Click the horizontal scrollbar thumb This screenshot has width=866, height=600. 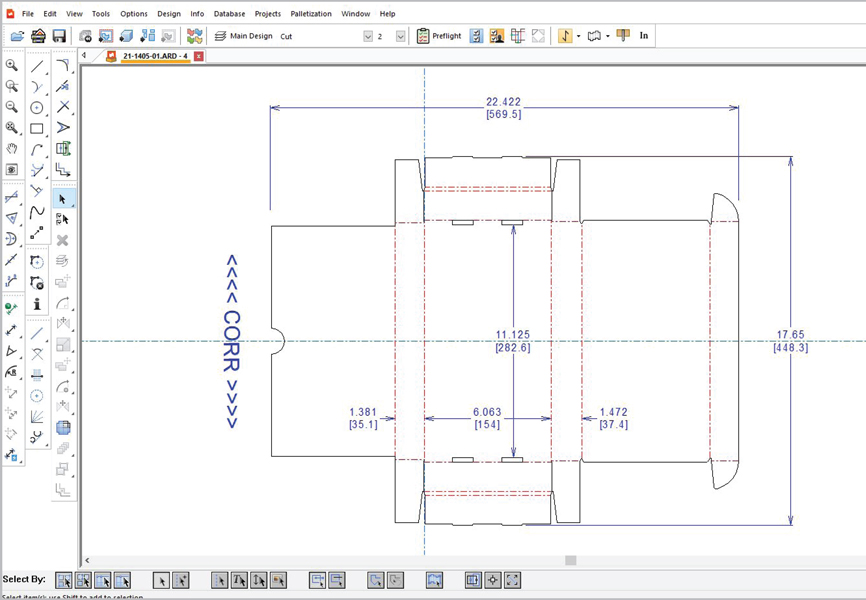(571, 561)
